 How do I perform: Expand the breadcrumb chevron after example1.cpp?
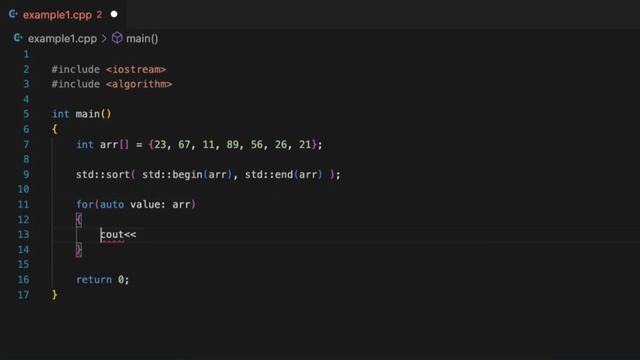tap(104, 39)
